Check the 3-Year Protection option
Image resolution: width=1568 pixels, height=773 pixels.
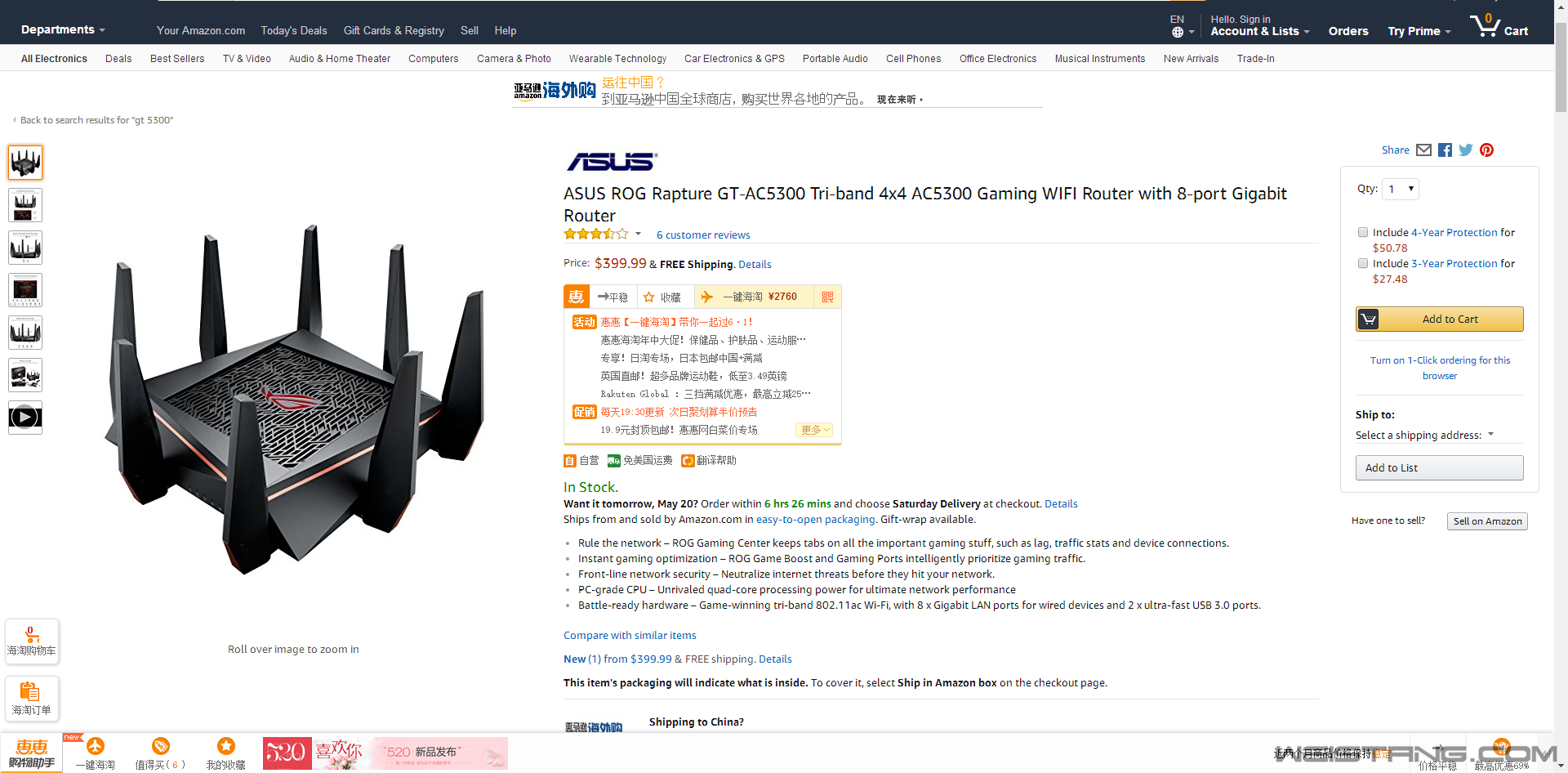point(1363,263)
